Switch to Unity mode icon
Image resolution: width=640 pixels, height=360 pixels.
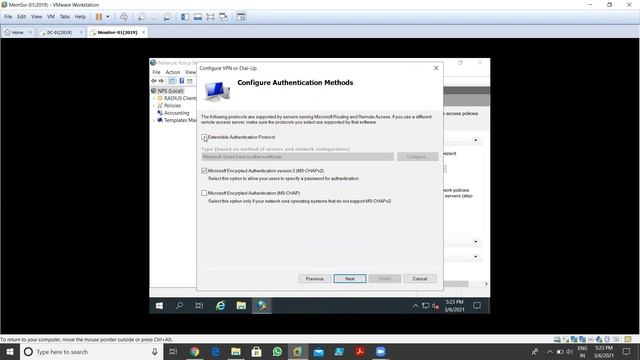(223, 17)
